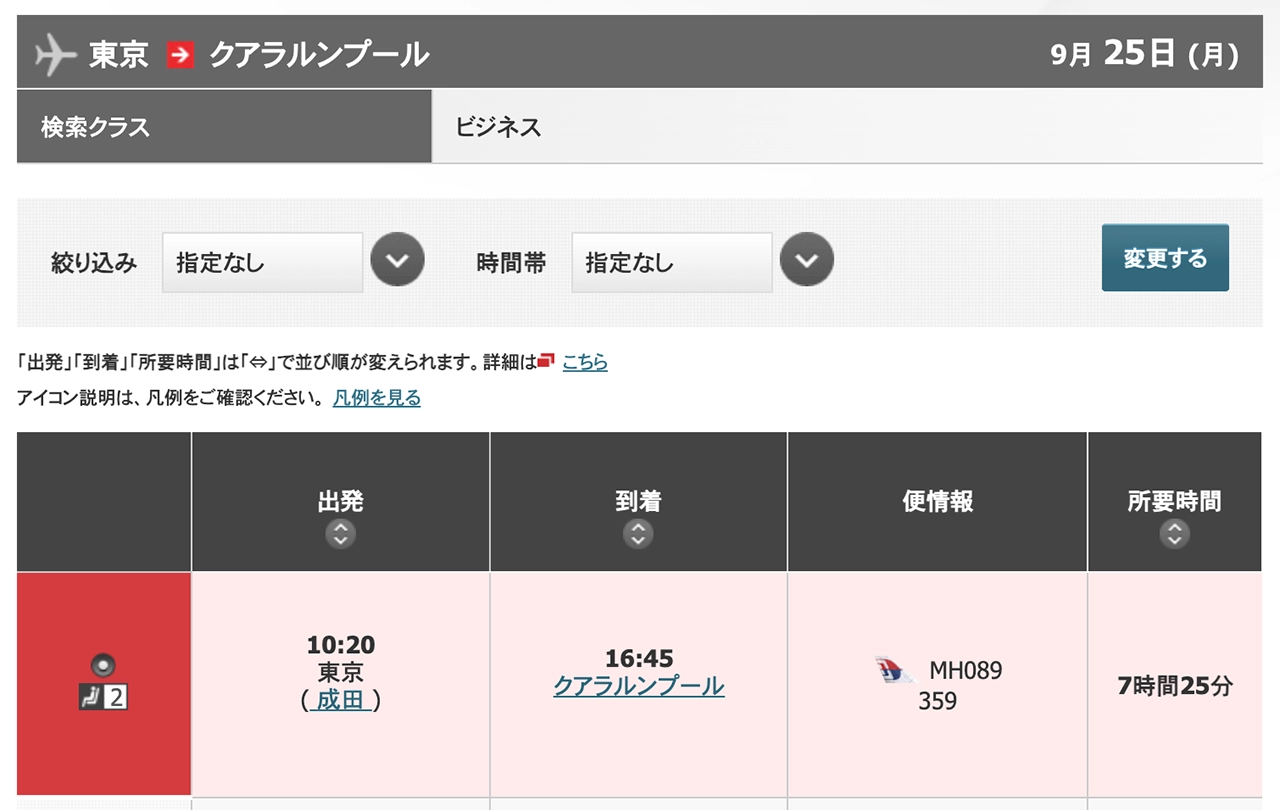Screen dimensions: 1280x810
Task: Click the red arrow icon between 東京 and クアラルンプール
Action: click(x=181, y=54)
